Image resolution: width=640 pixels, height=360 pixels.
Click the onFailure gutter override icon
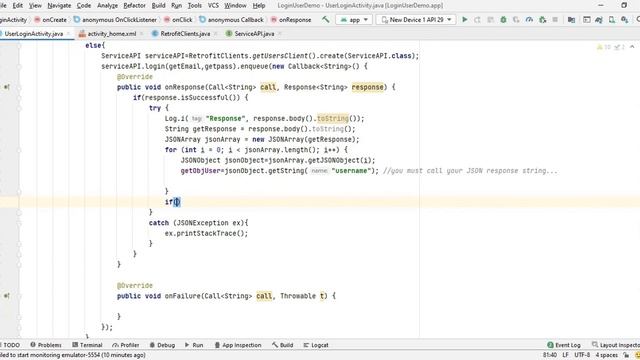point(7,296)
